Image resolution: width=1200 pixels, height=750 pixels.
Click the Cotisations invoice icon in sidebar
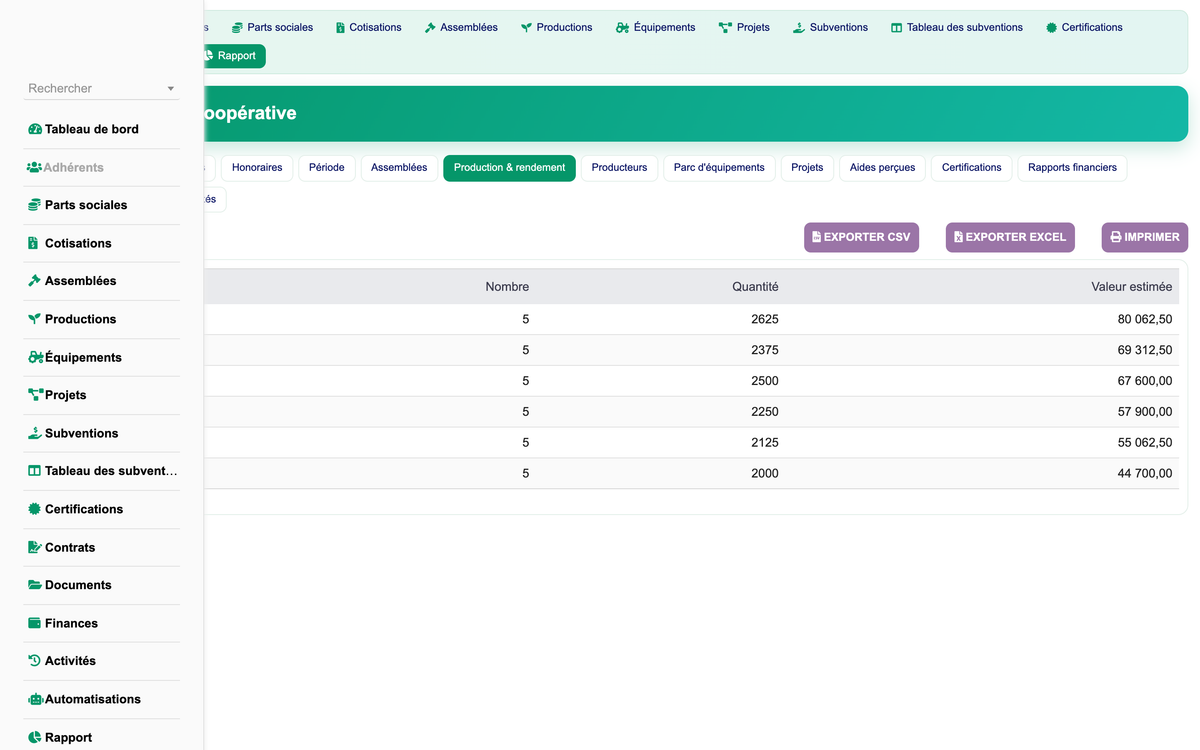34,243
